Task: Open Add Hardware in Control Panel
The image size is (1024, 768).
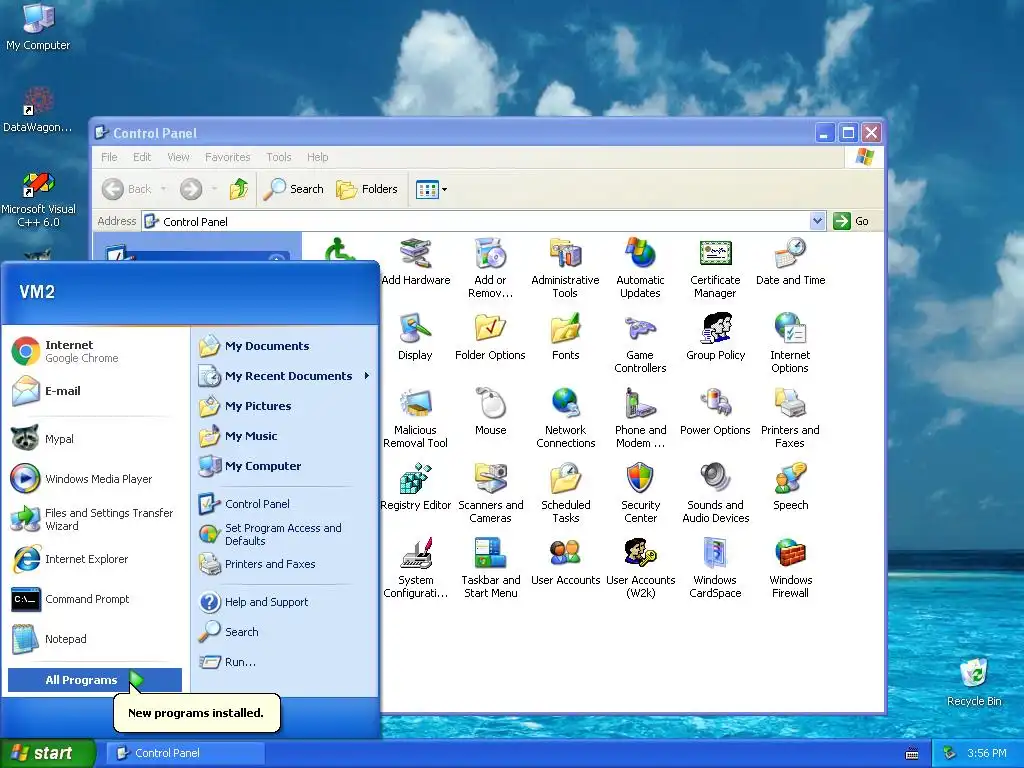Action: coord(415,262)
